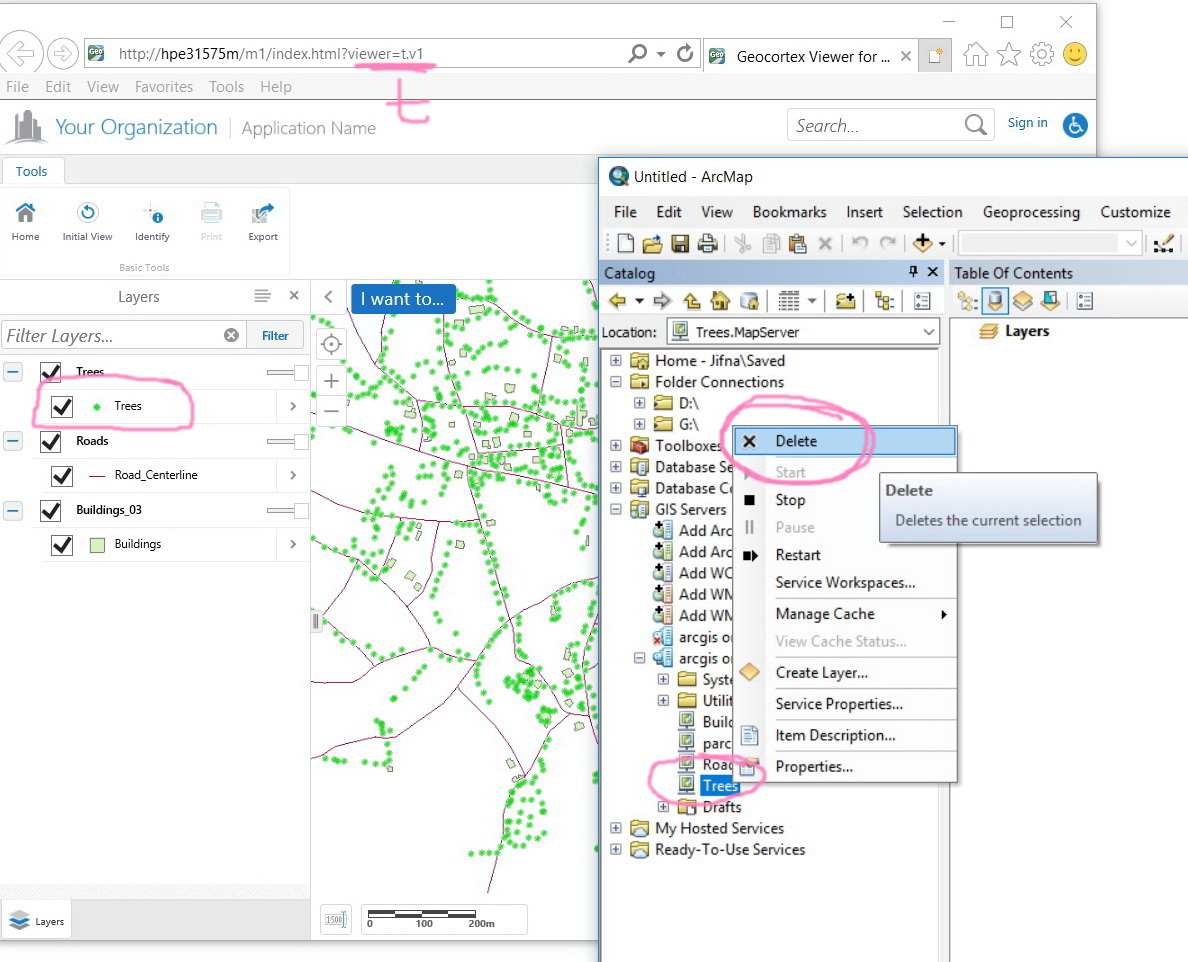Collapse the Buildings_03 group in Layers list
Screen dimensions: 1188x962
point(13,510)
